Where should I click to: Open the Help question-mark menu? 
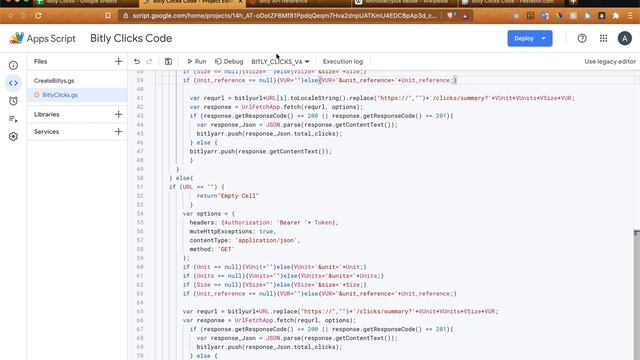tap(582, 38)
